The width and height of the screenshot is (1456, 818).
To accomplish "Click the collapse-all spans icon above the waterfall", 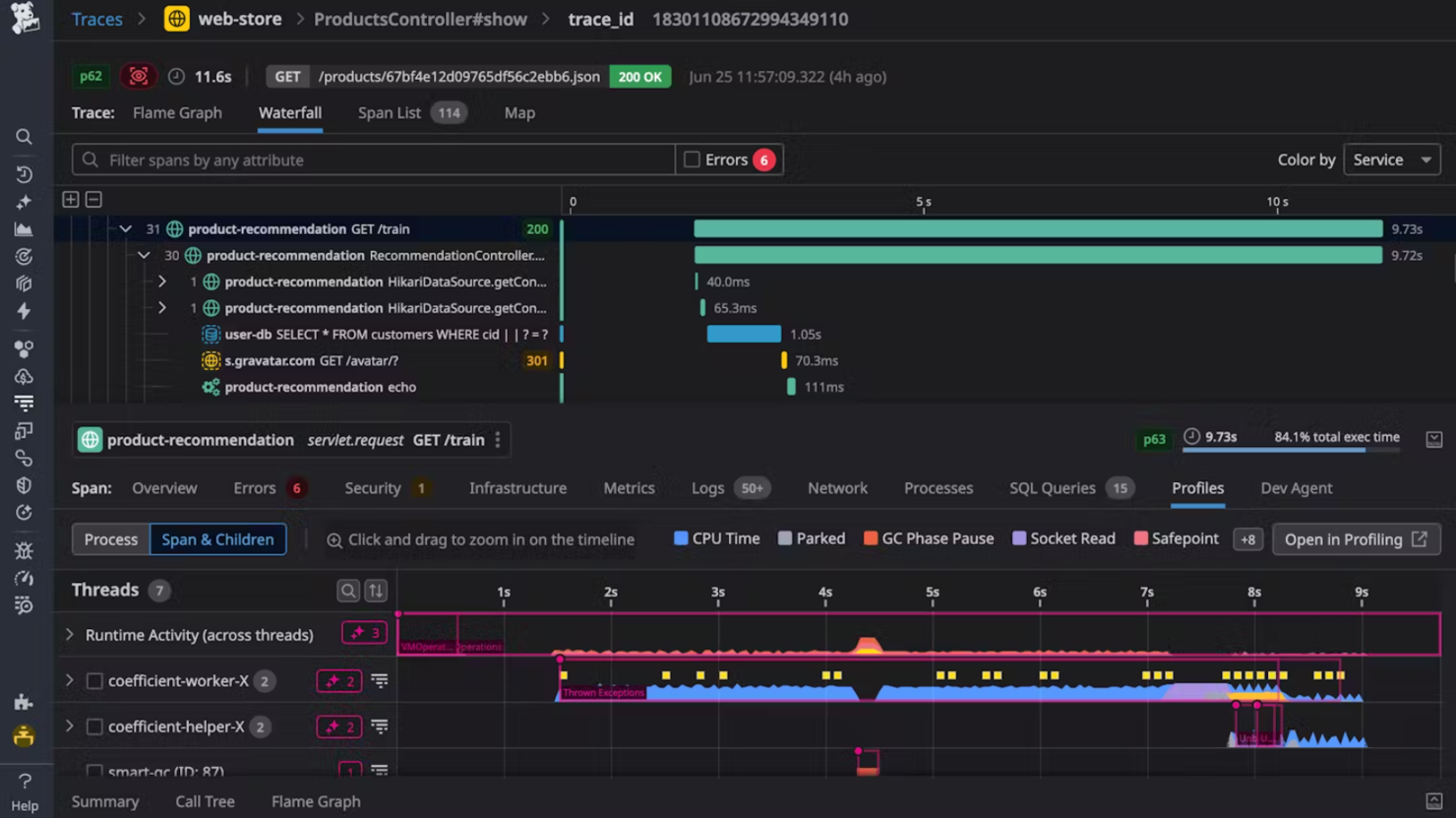I will pos(92,198).
